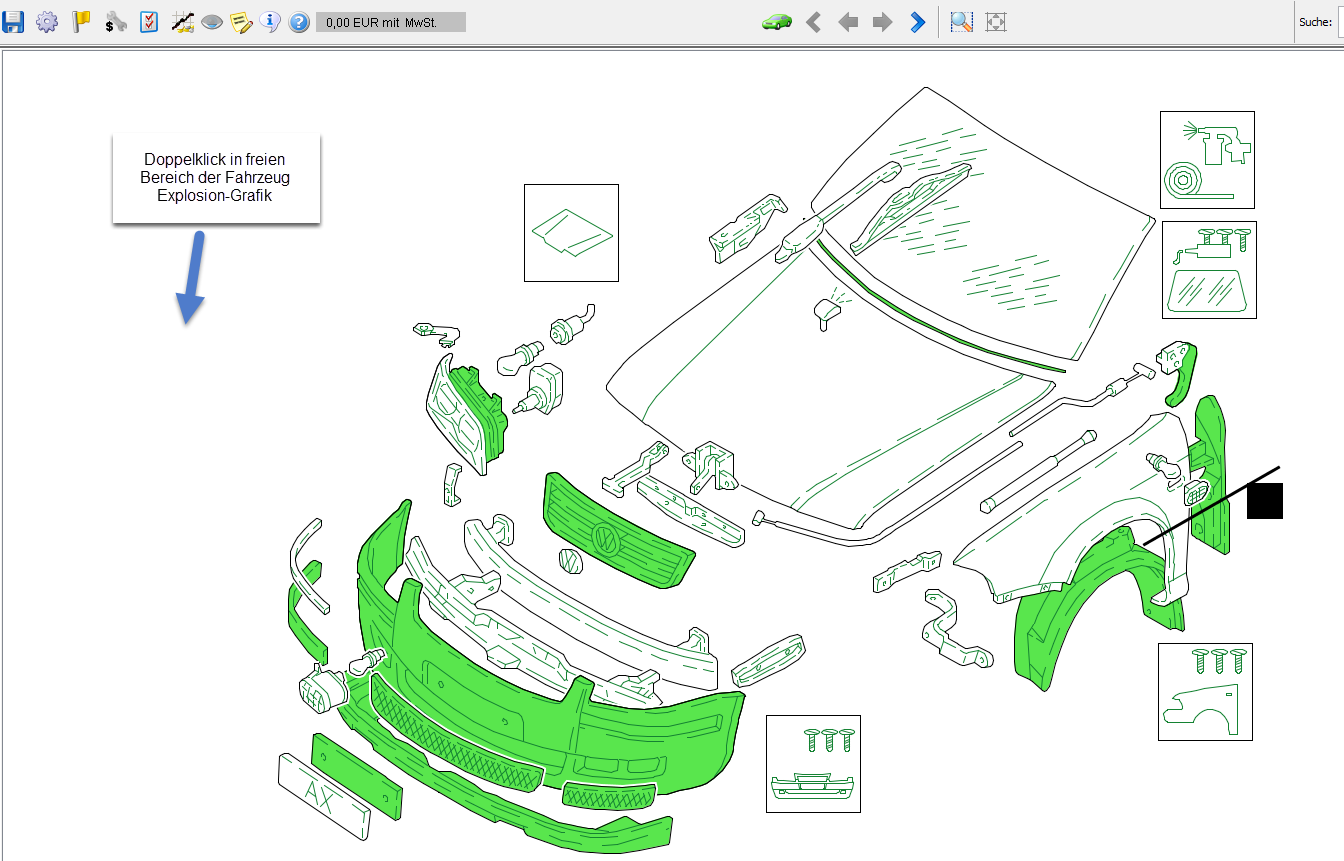Image resolution: width=1344 pixels, height=861 pixels.
Task: Click the checklist clipboard icon
Action: (x=149, y=21)
